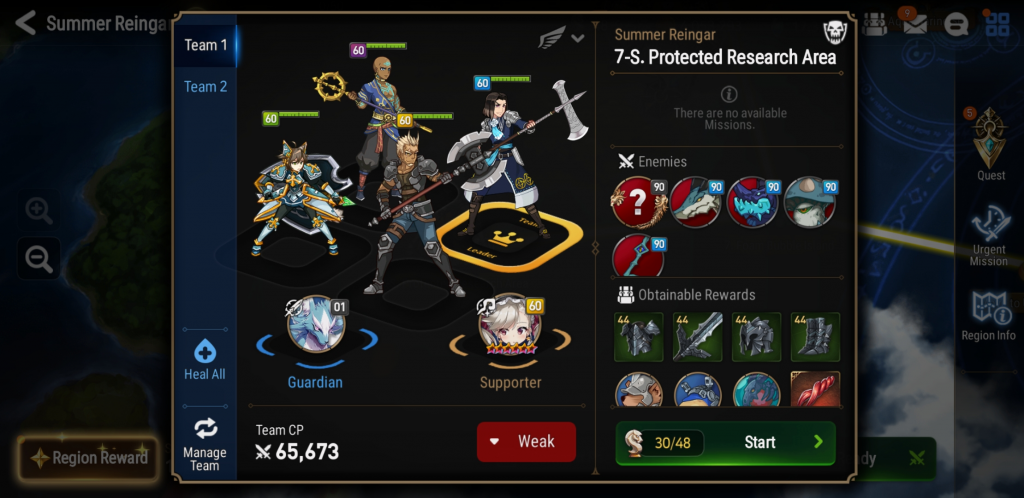Select the Guardian wolf portrait
Image resolution: width=1024 pixels, height=498 pixels.
pos(316,324)
